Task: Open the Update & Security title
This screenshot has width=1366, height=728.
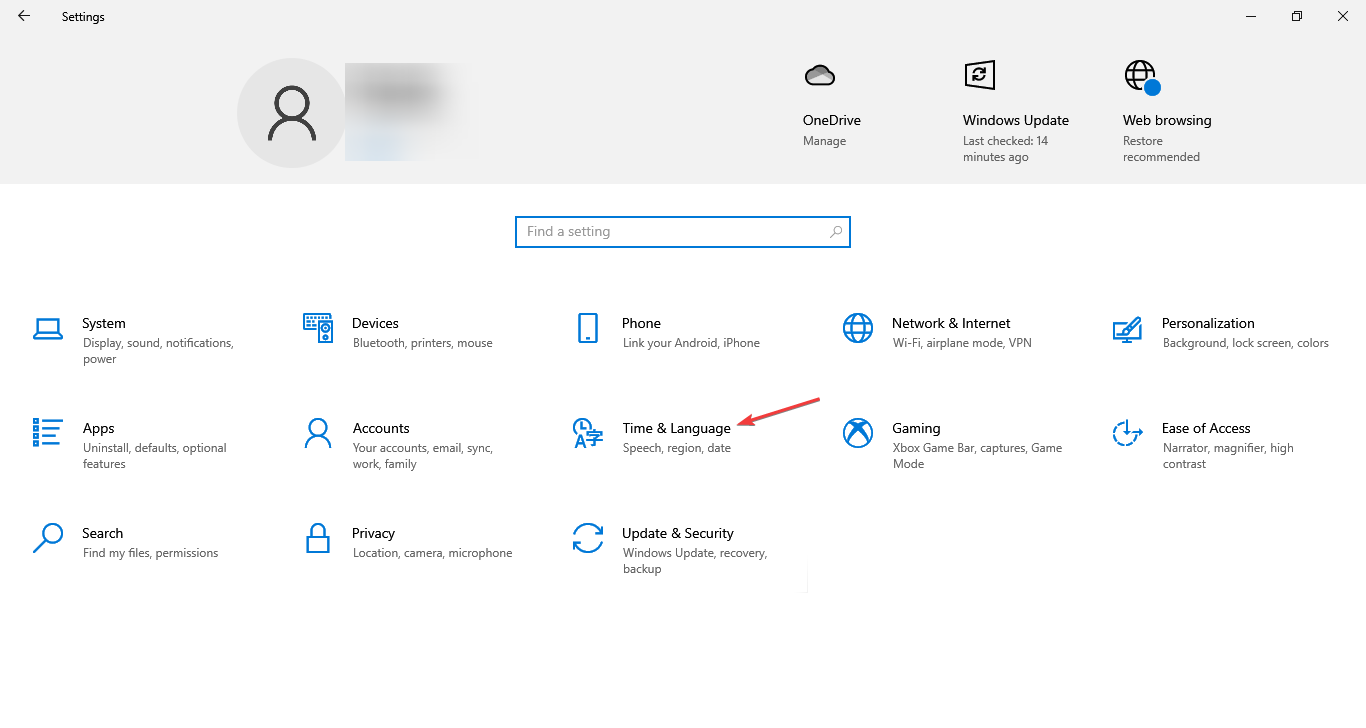Action: pos(678,533)
